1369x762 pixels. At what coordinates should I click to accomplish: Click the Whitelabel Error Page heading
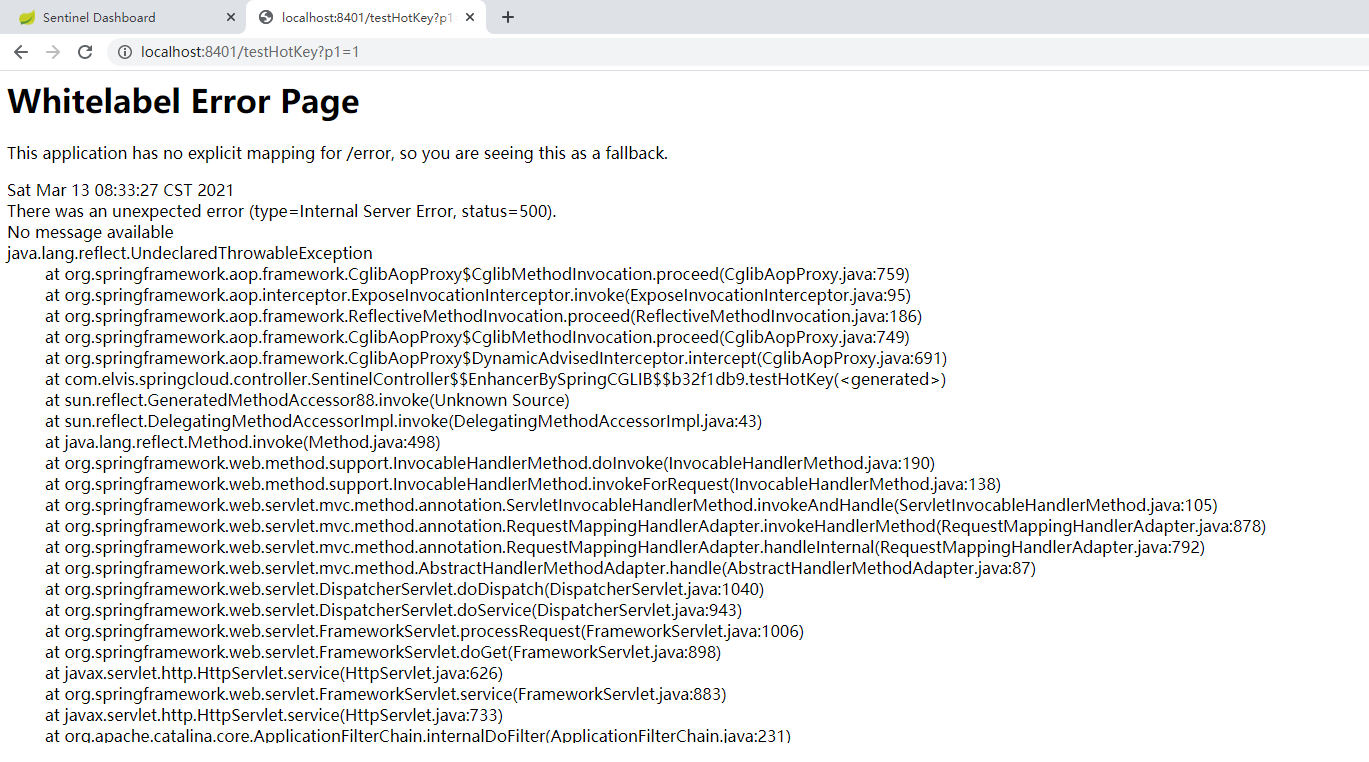pyautogui.click(x=183, y=101)
